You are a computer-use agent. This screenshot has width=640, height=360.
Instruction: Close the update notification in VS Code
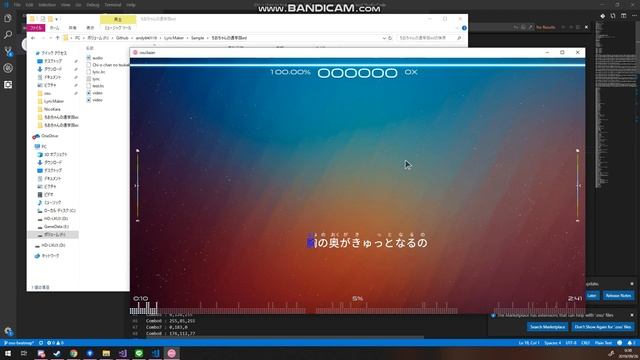click(632, 284)
